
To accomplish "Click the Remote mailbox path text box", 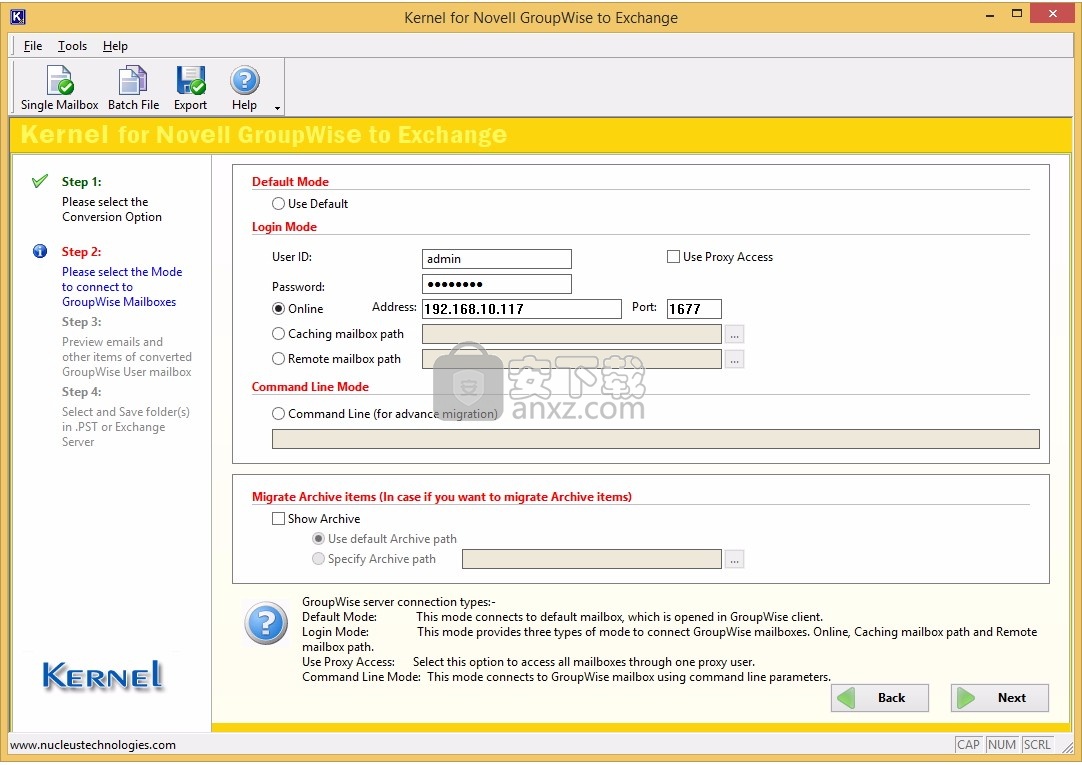I will tap(571, 359).
